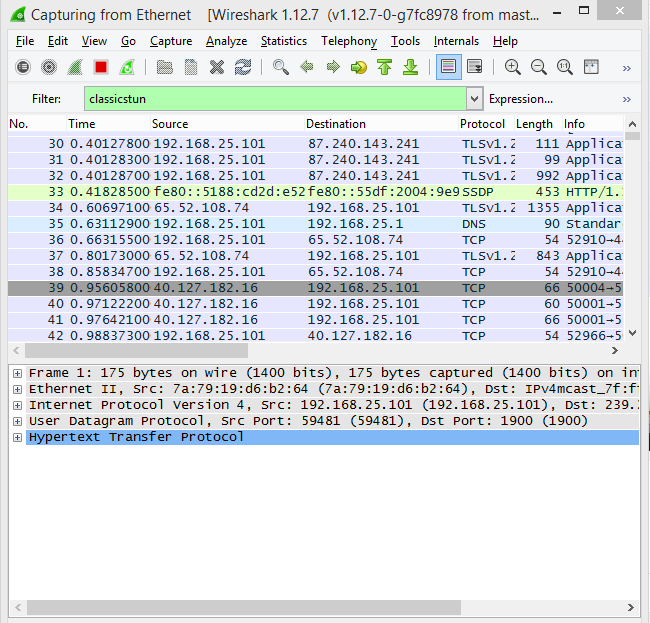Open the Statistics menu

[284, 41]
